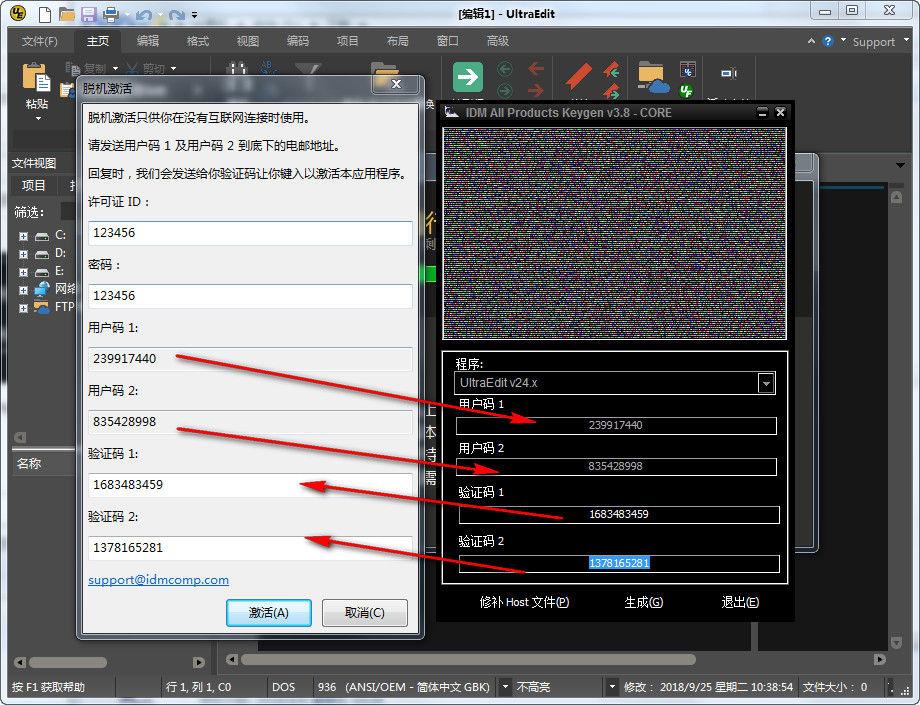This screenshot has height=705, width=920.
Task: Open the 不高亮 dropdown in status bar
Action: coord(610,687)
